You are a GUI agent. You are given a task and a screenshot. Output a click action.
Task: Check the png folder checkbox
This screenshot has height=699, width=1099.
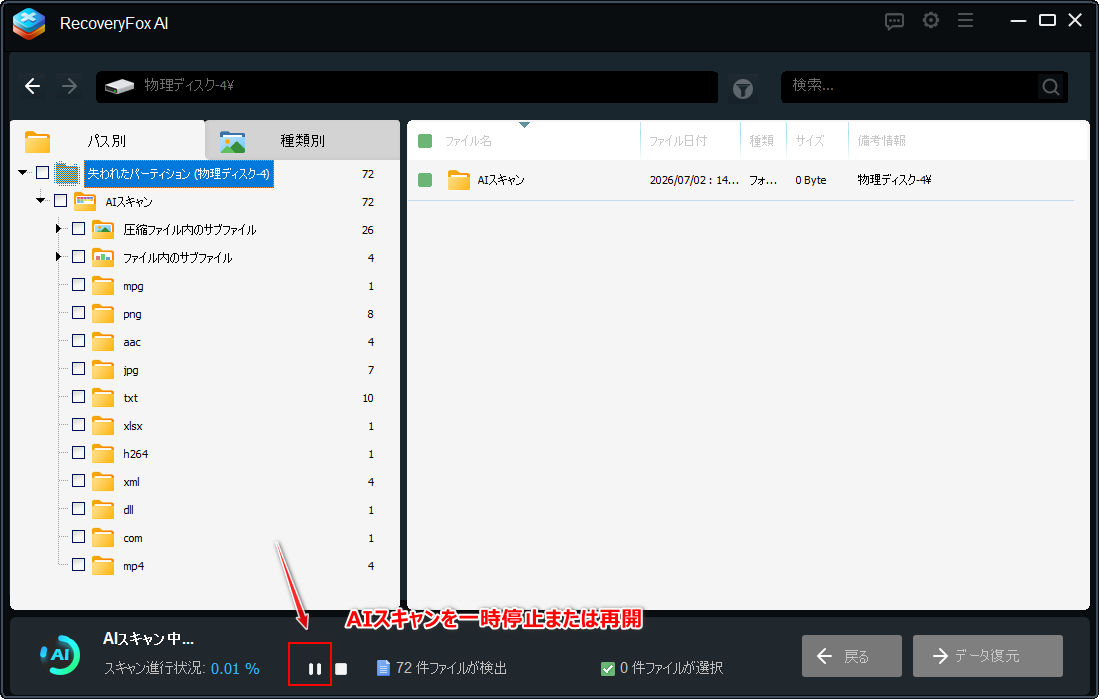(78, 313)
